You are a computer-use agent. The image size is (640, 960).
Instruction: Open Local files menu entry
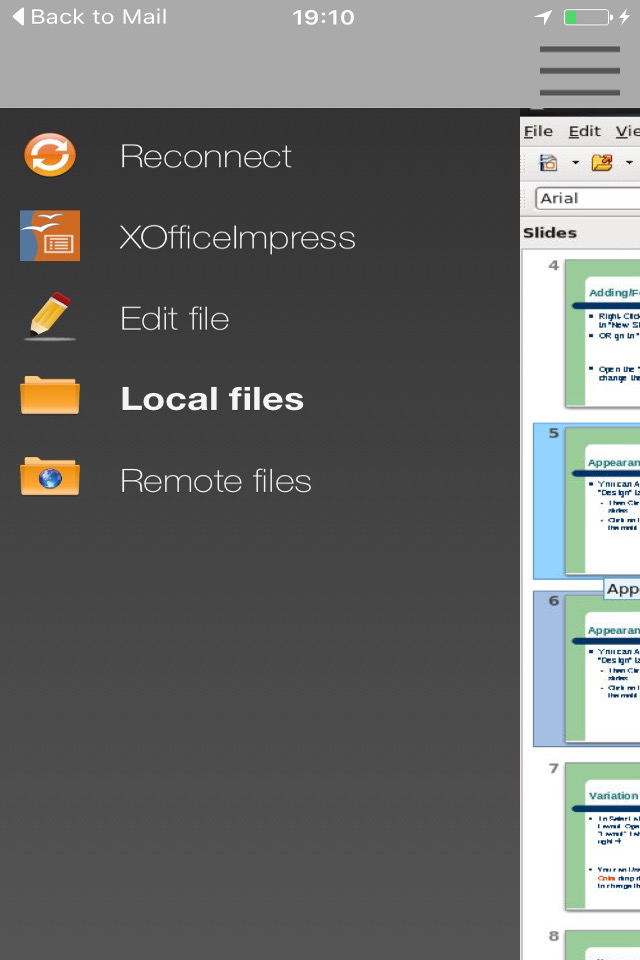212,399
